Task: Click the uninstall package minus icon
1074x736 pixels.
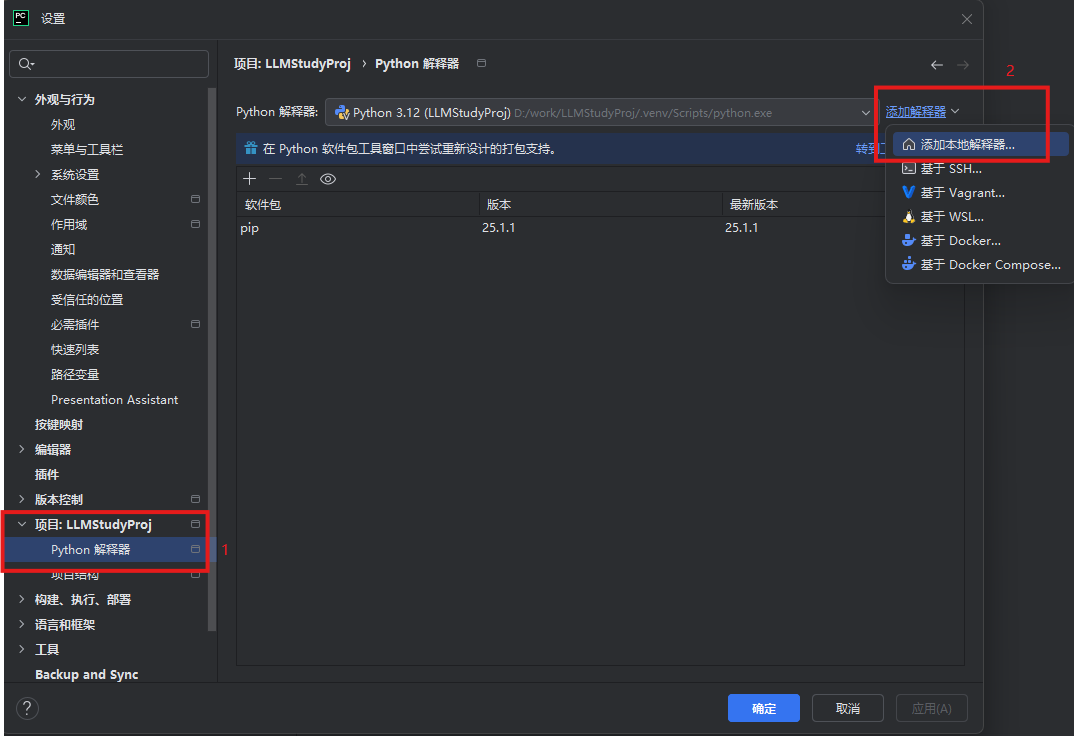Action: [275, 179]
